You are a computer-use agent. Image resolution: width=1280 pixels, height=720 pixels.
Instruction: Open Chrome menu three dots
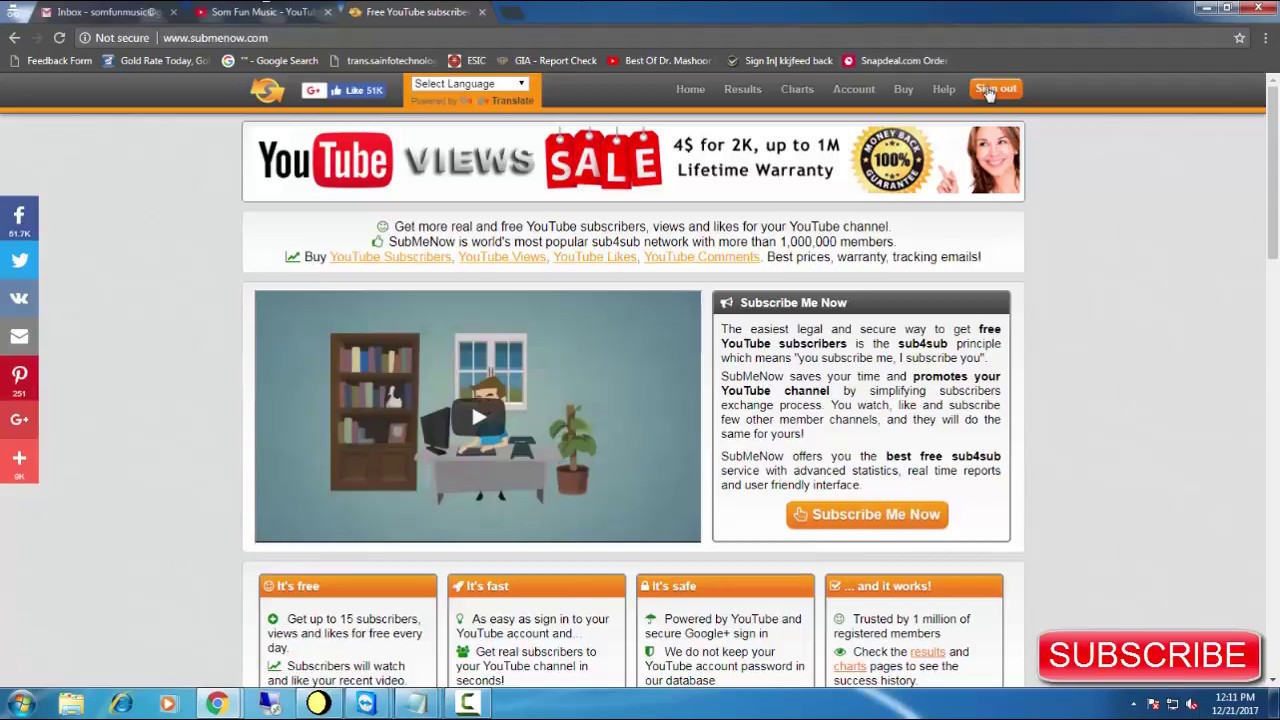1266,38
